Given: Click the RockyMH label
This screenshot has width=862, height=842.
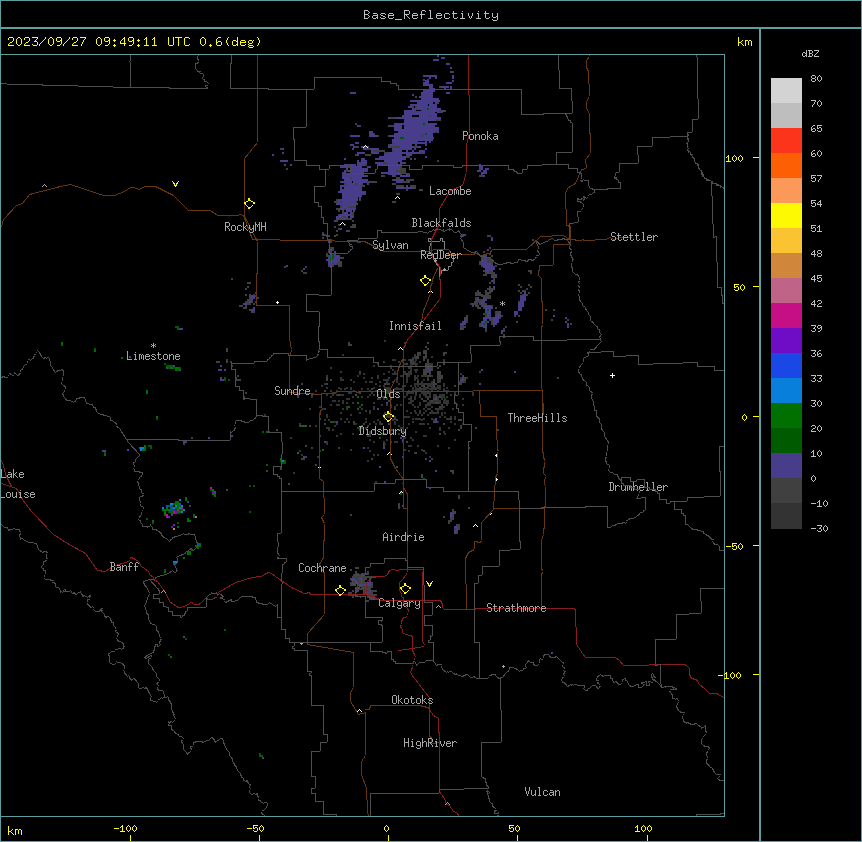Looking at the screenshot, I should point(245,227).
